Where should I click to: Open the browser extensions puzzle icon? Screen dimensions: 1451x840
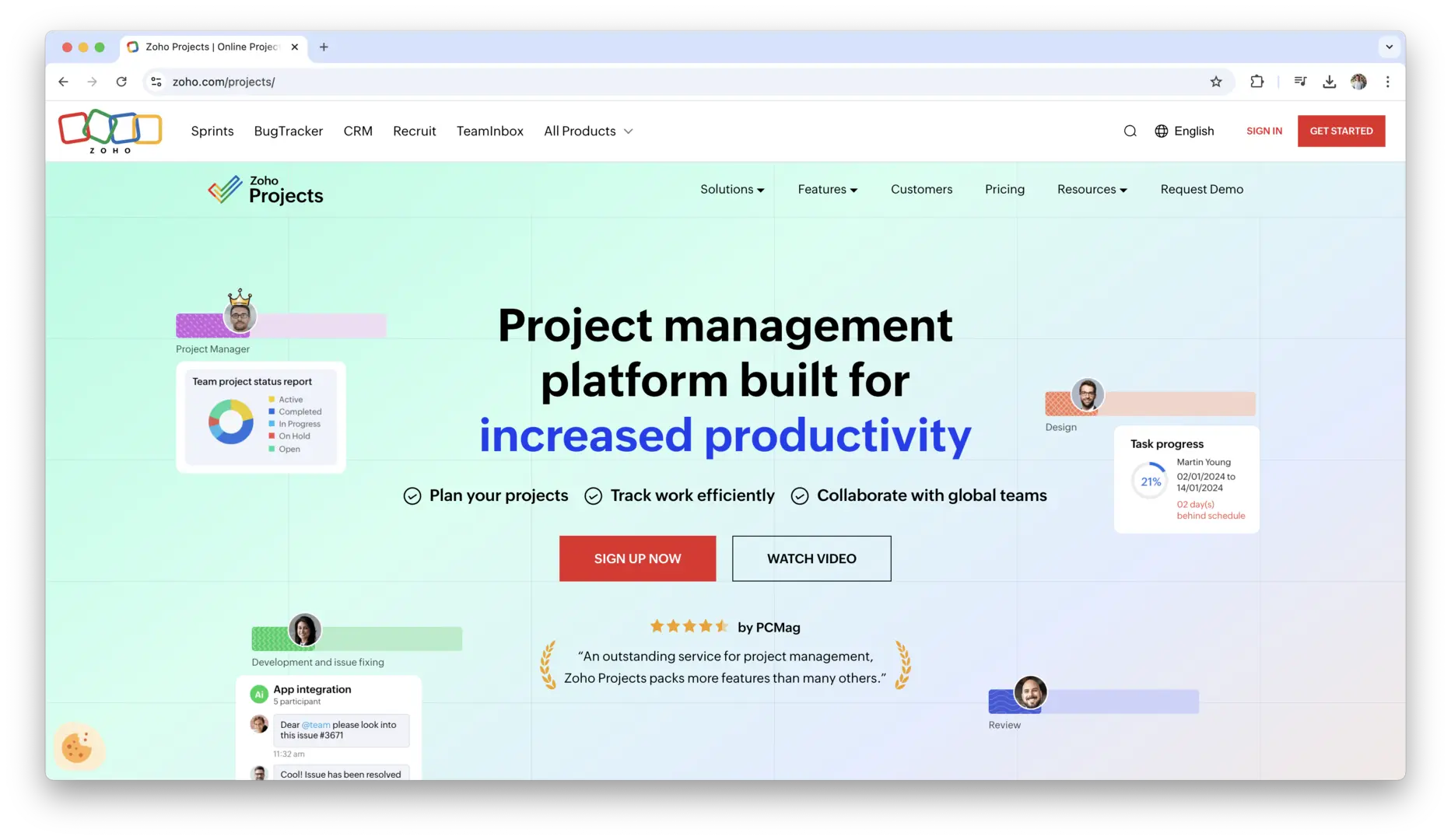[x=1256, y=82]
